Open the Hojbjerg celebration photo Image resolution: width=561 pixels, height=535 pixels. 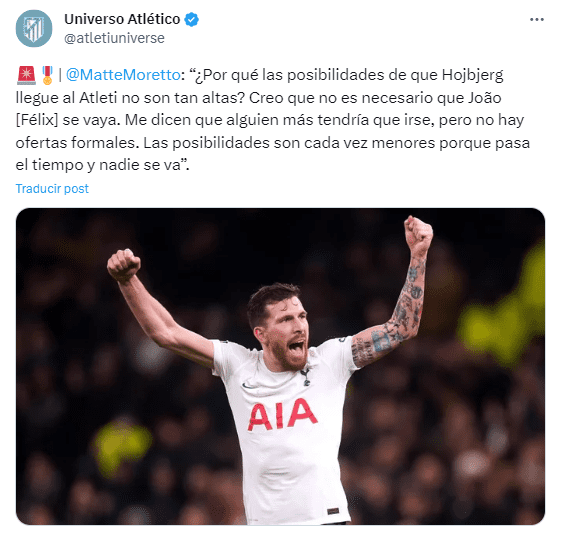point(280,366)
